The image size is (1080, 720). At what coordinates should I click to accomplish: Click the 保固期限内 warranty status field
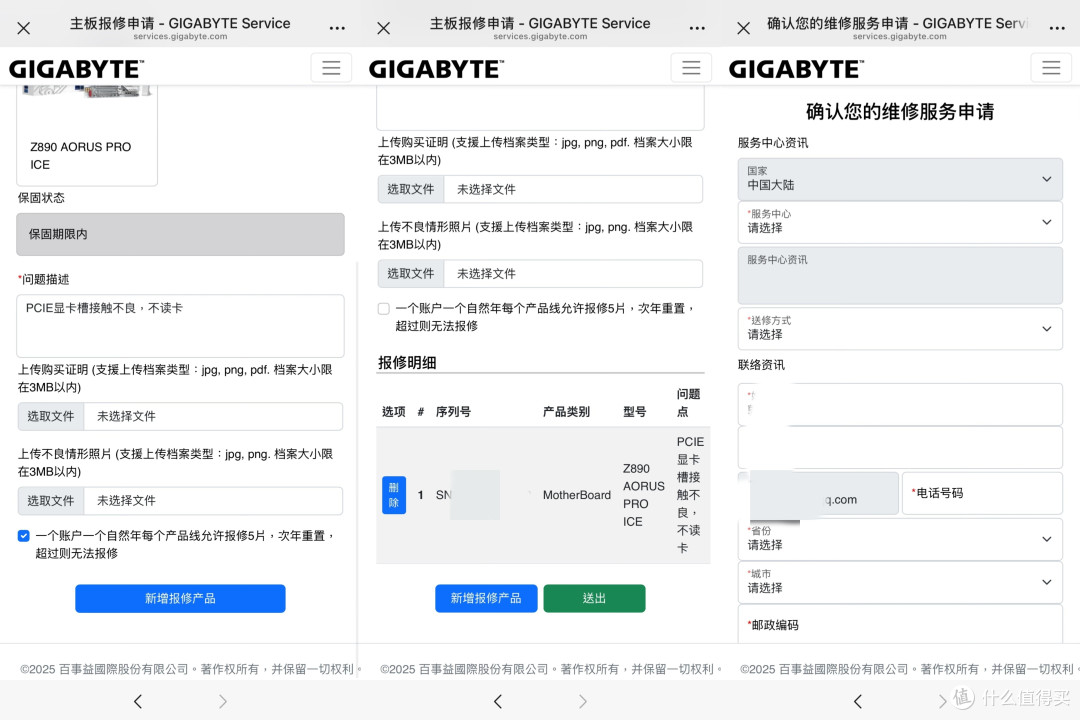[180, 234]
